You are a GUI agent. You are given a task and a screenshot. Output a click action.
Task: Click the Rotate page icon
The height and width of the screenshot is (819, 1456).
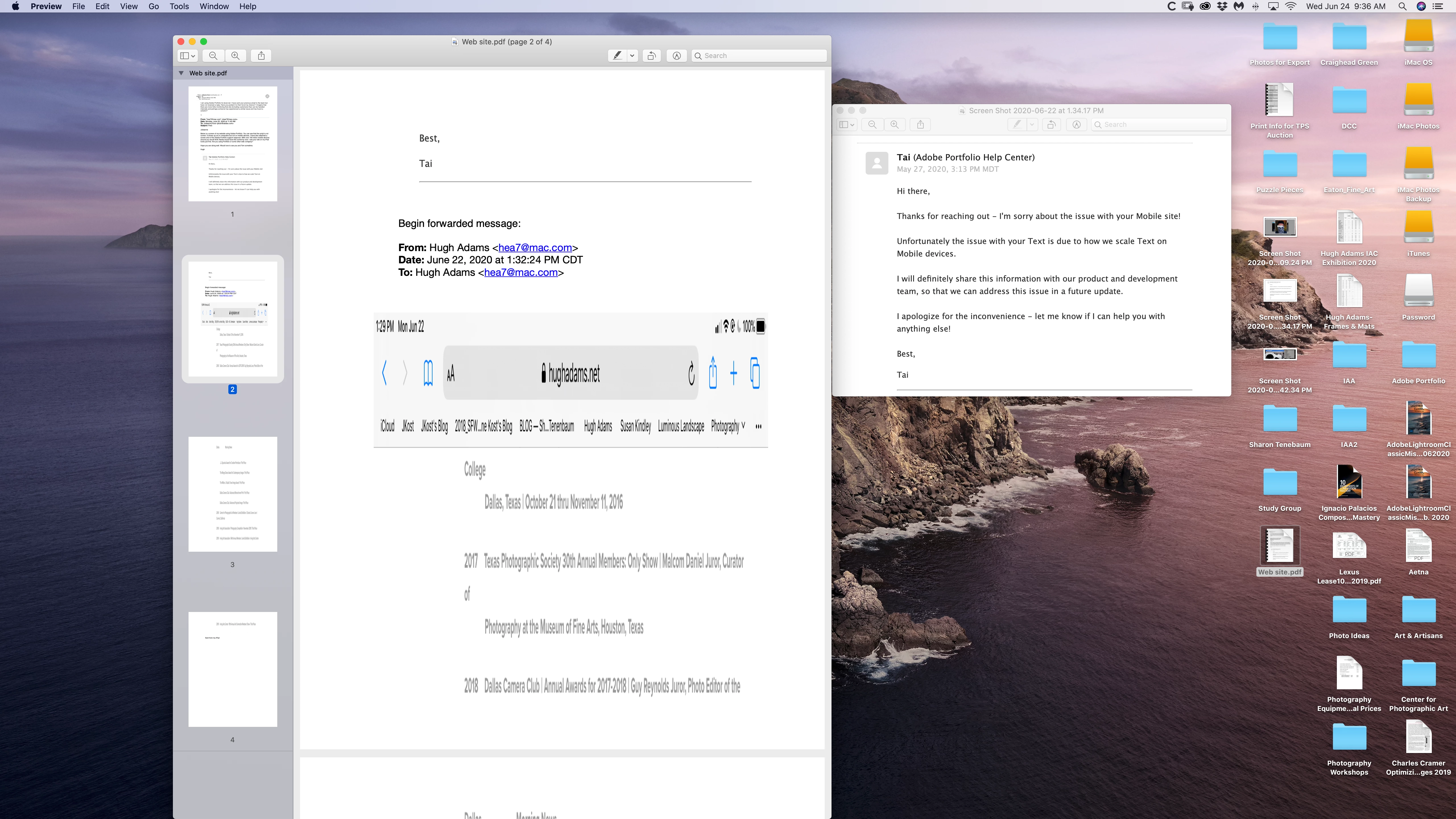652,55
